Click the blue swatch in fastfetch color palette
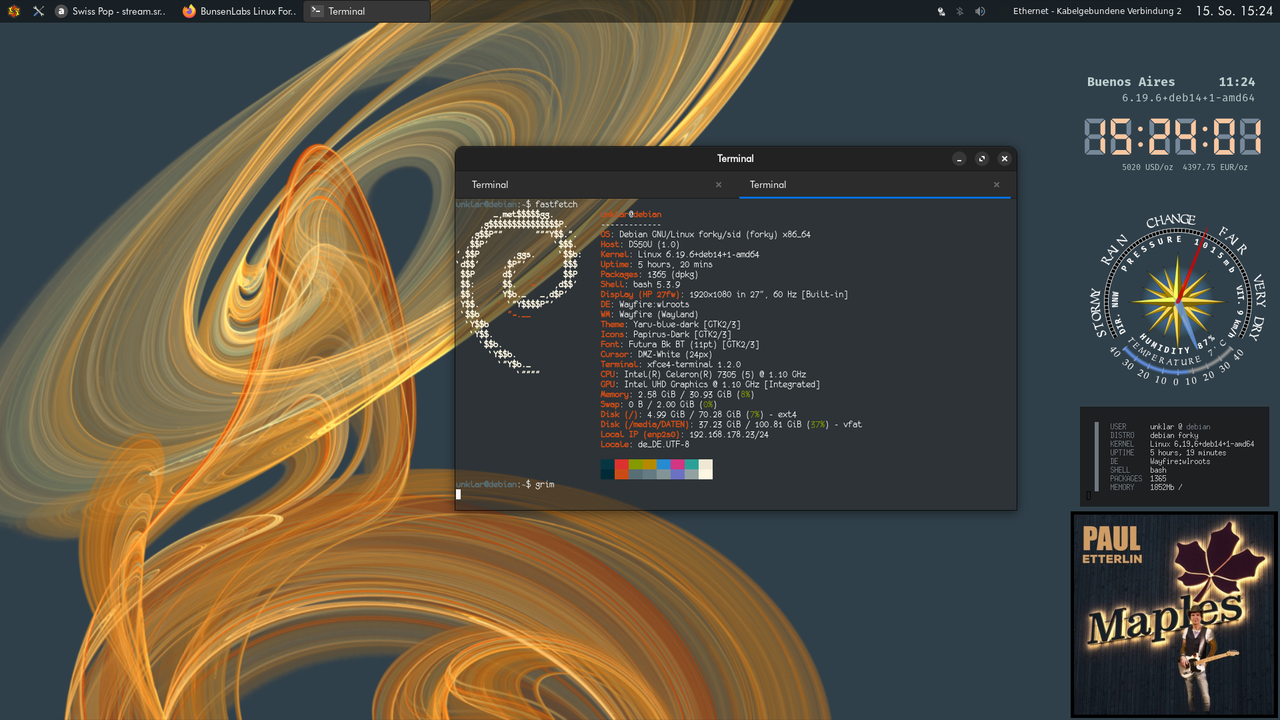The width and height of the screenshot is (1280, 720). tap(663, 465)
